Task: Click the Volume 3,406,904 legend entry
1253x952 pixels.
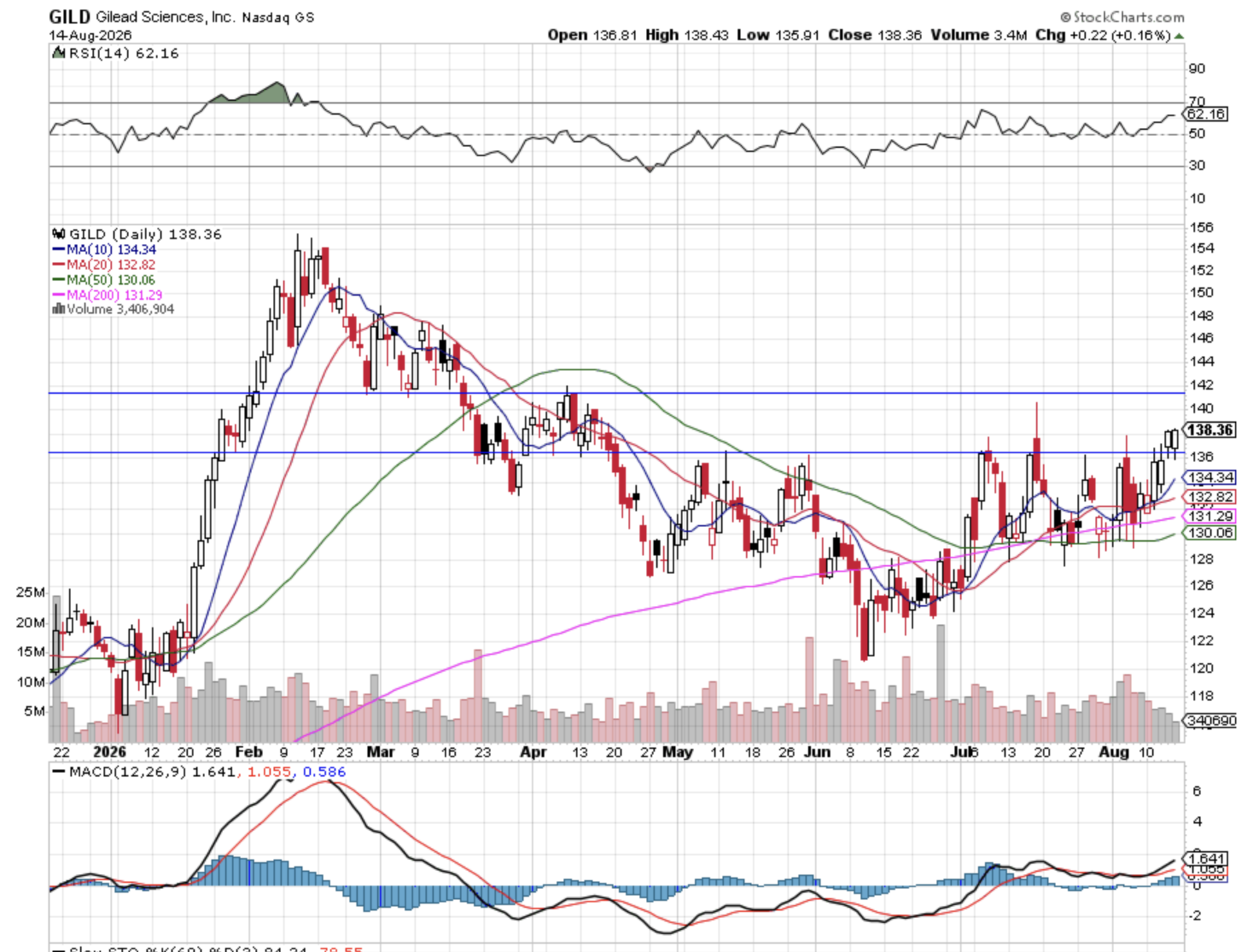Action: point(120,309)
